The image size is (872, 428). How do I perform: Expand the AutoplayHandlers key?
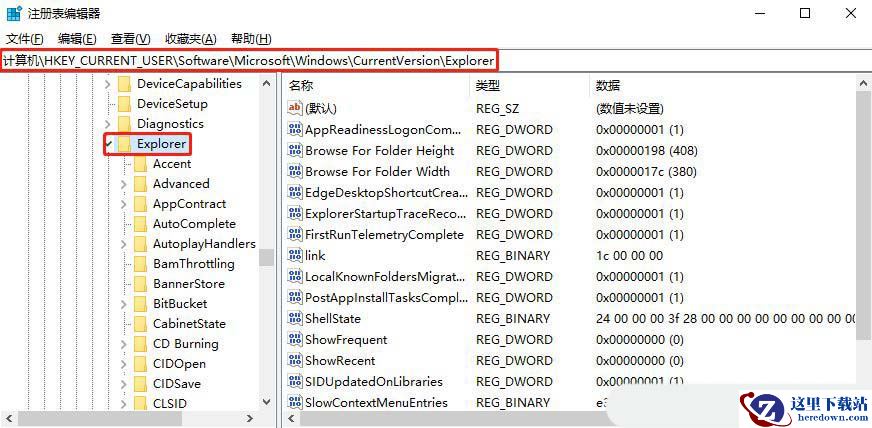[x=123, y=244]
